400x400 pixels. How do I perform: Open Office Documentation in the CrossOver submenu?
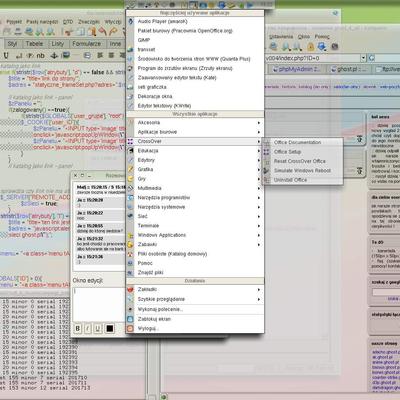coord(303,142)
